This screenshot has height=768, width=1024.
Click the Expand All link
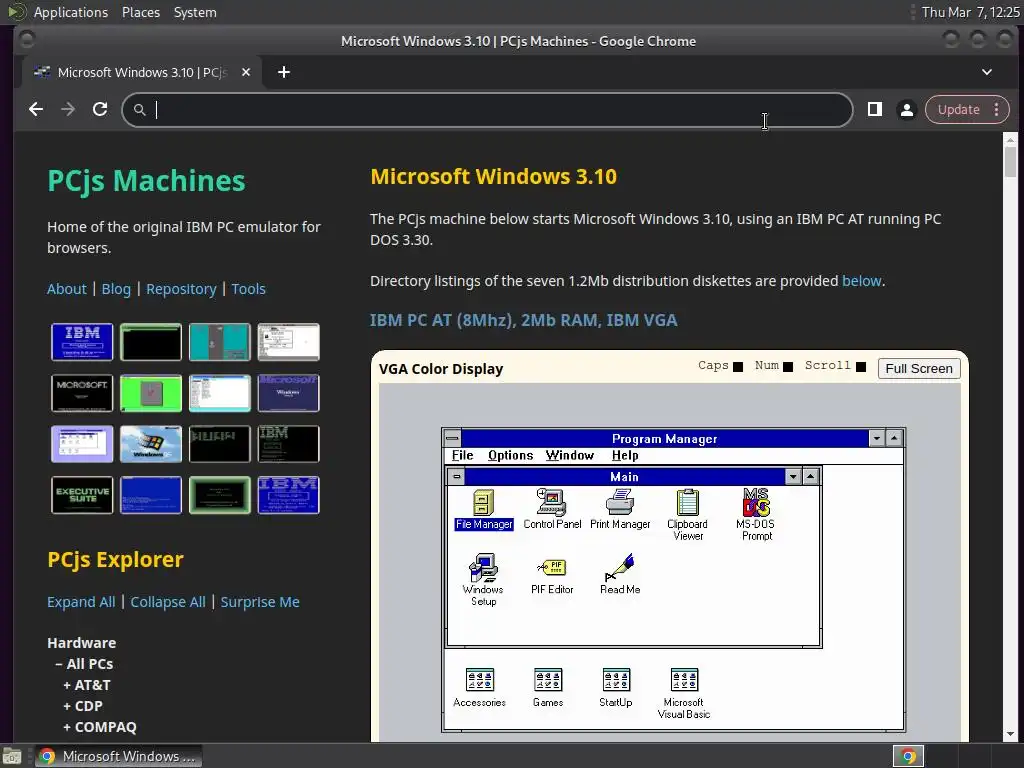(x=81, y=602)
